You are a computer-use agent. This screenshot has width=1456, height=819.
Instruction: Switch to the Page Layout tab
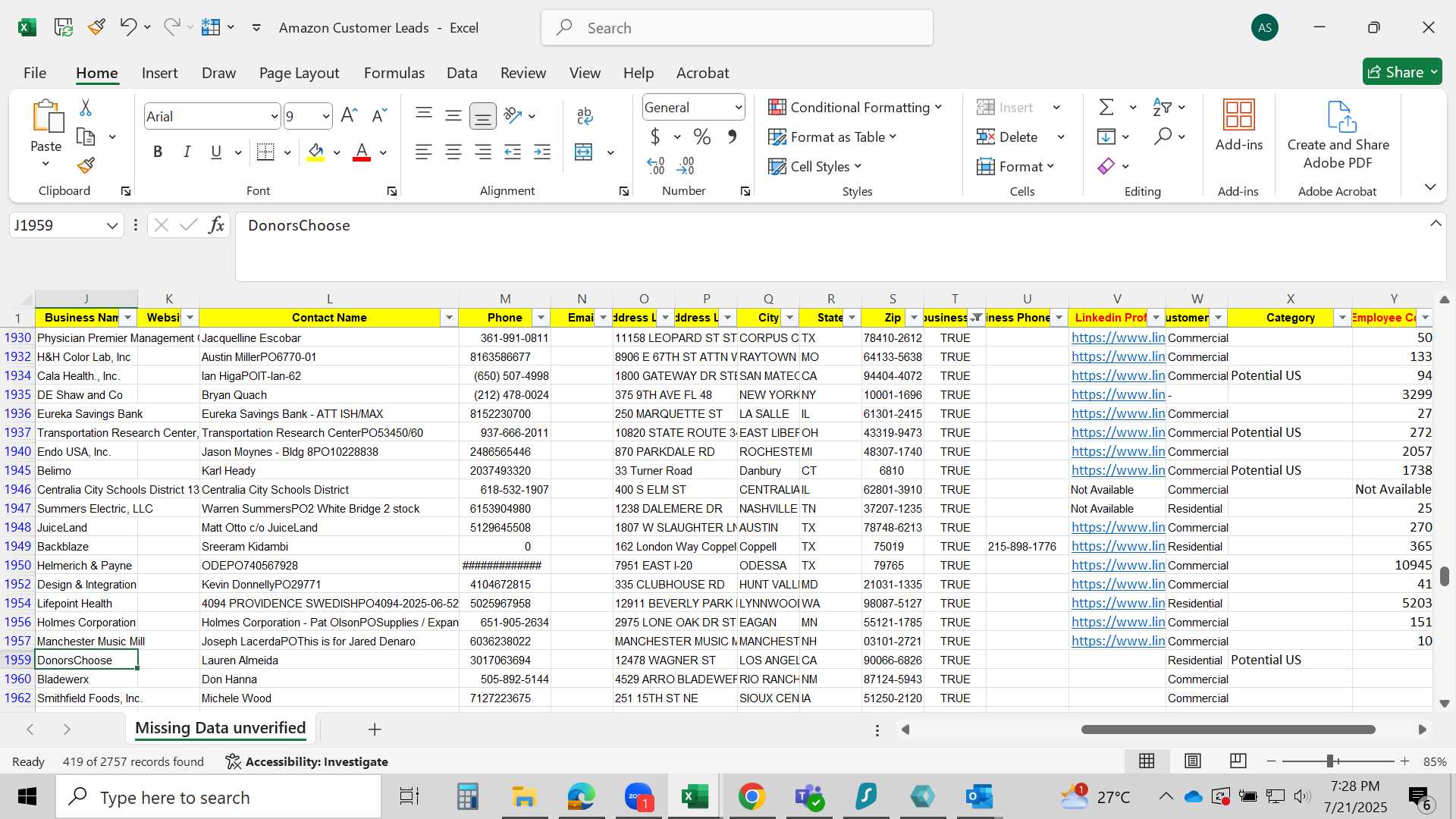(299, 73)
